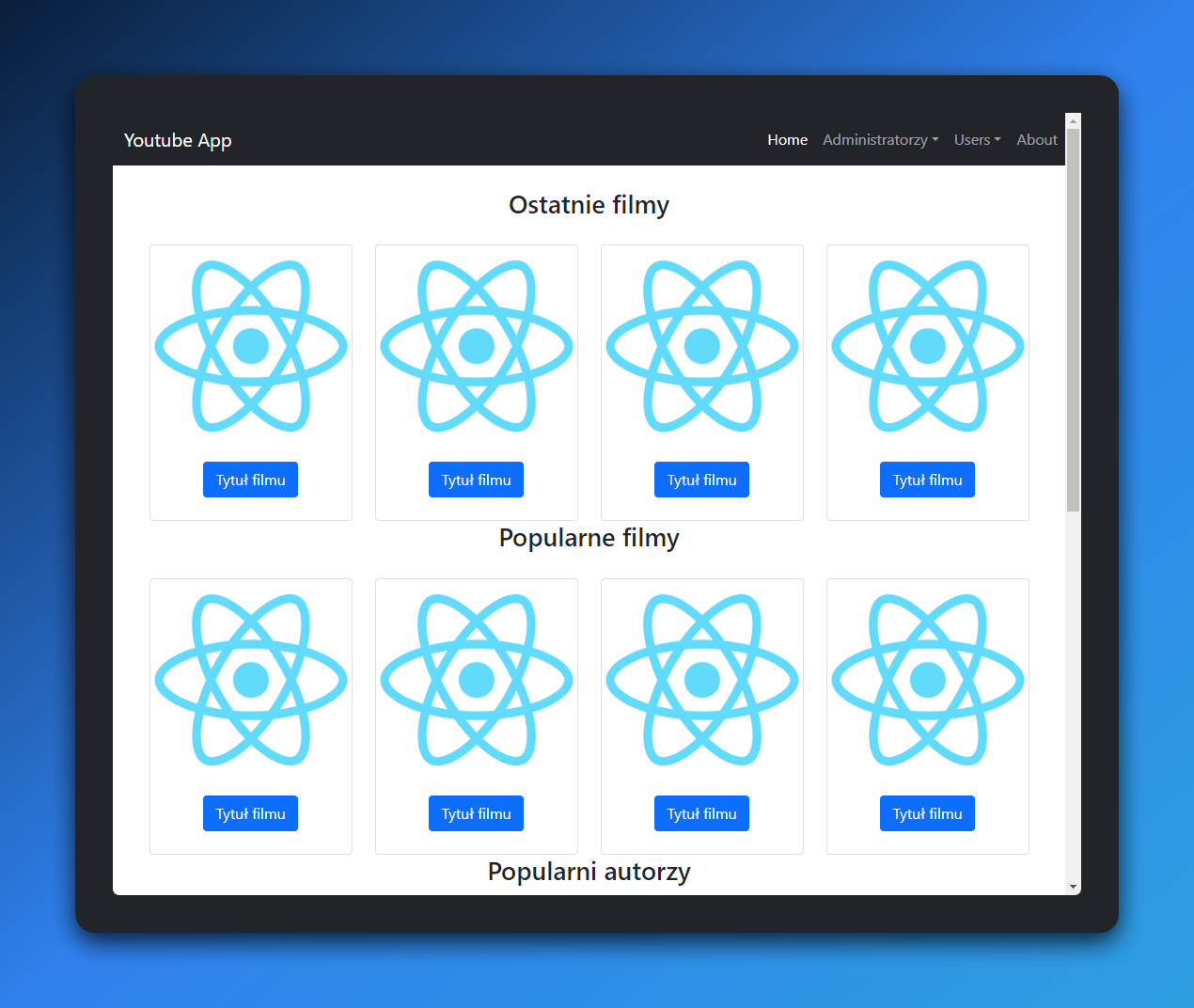Click the vertical scrollbar thumb
Image resolution: width=1194 pixels, height=1008 pixels.
click(x=1073, y=320)
